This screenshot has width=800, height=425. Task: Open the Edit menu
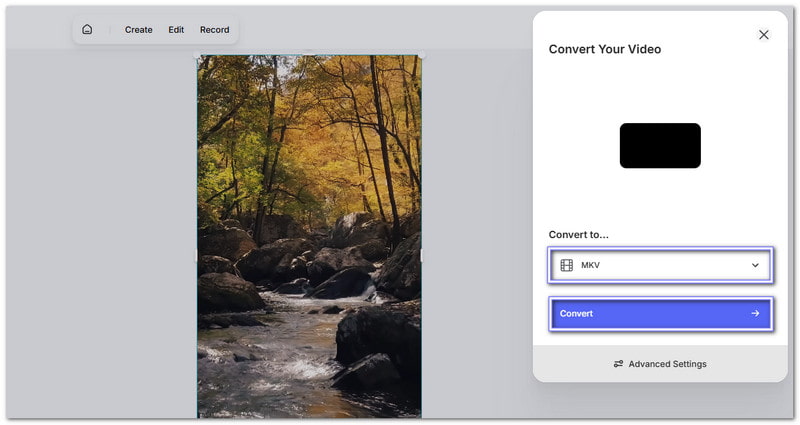click(x=176, y=30)
